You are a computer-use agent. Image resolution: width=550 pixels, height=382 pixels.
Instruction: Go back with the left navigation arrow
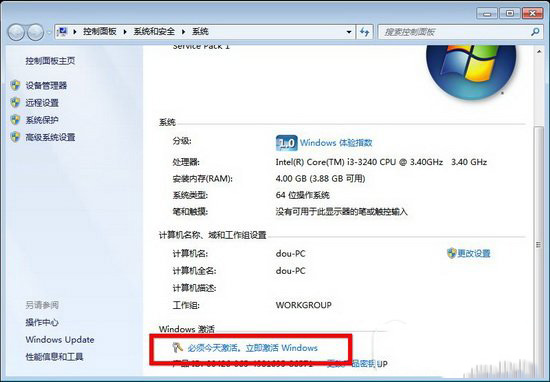click(16, 32)
